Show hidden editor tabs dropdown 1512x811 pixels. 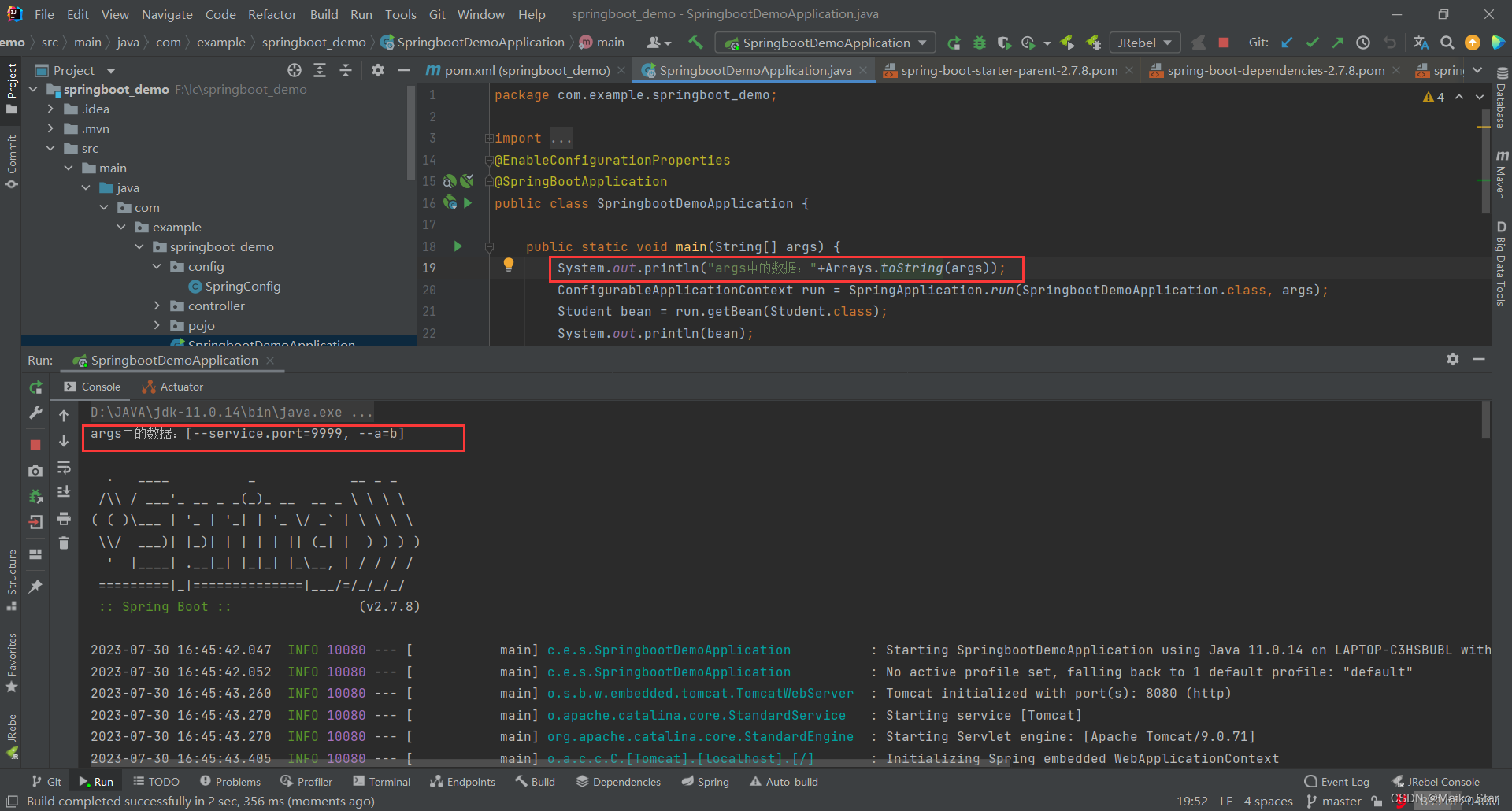pos(1478,70)
